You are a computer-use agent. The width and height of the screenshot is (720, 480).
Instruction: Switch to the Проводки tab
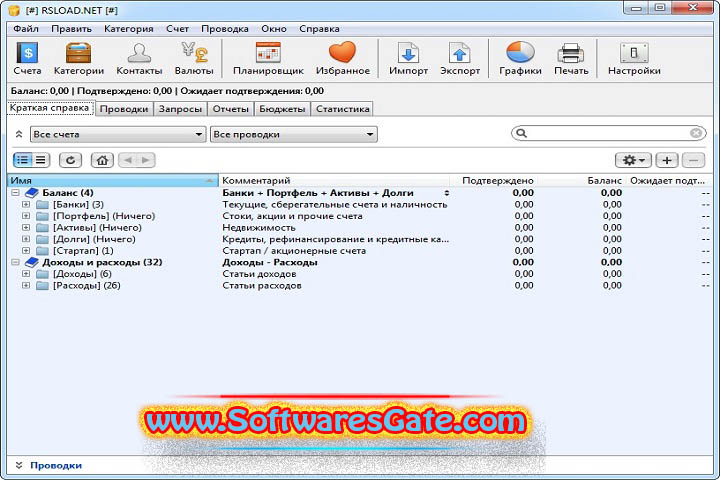point(124,109)
